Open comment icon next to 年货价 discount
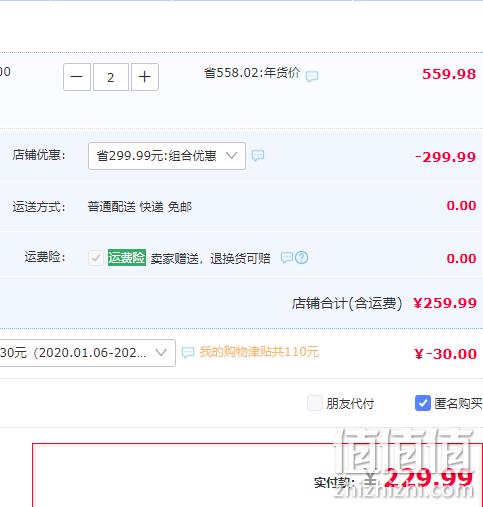Screen dimensions: 483x507 pyautogui.click(x=312, y=76)
